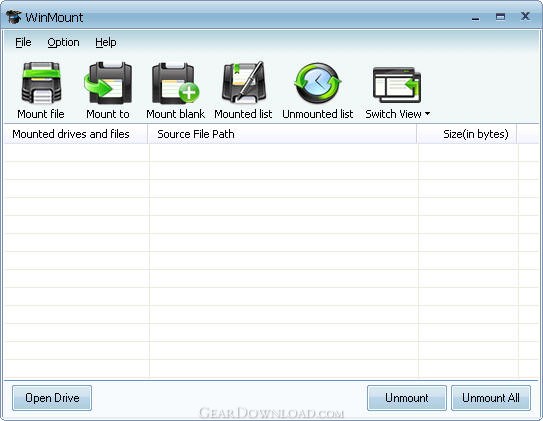Select the Mount to icon
This screenshot has height=421, width=543.
(108, 83)
